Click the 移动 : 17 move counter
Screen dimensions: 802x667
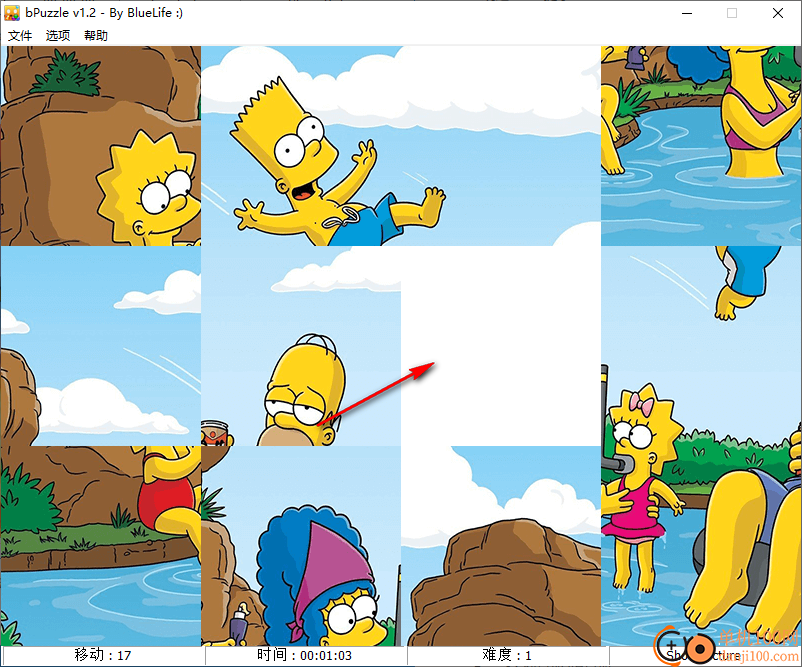point(103,655)
